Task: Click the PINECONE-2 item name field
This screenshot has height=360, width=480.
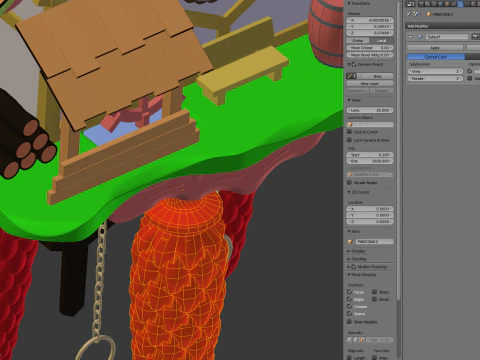Action: [374, 241]
